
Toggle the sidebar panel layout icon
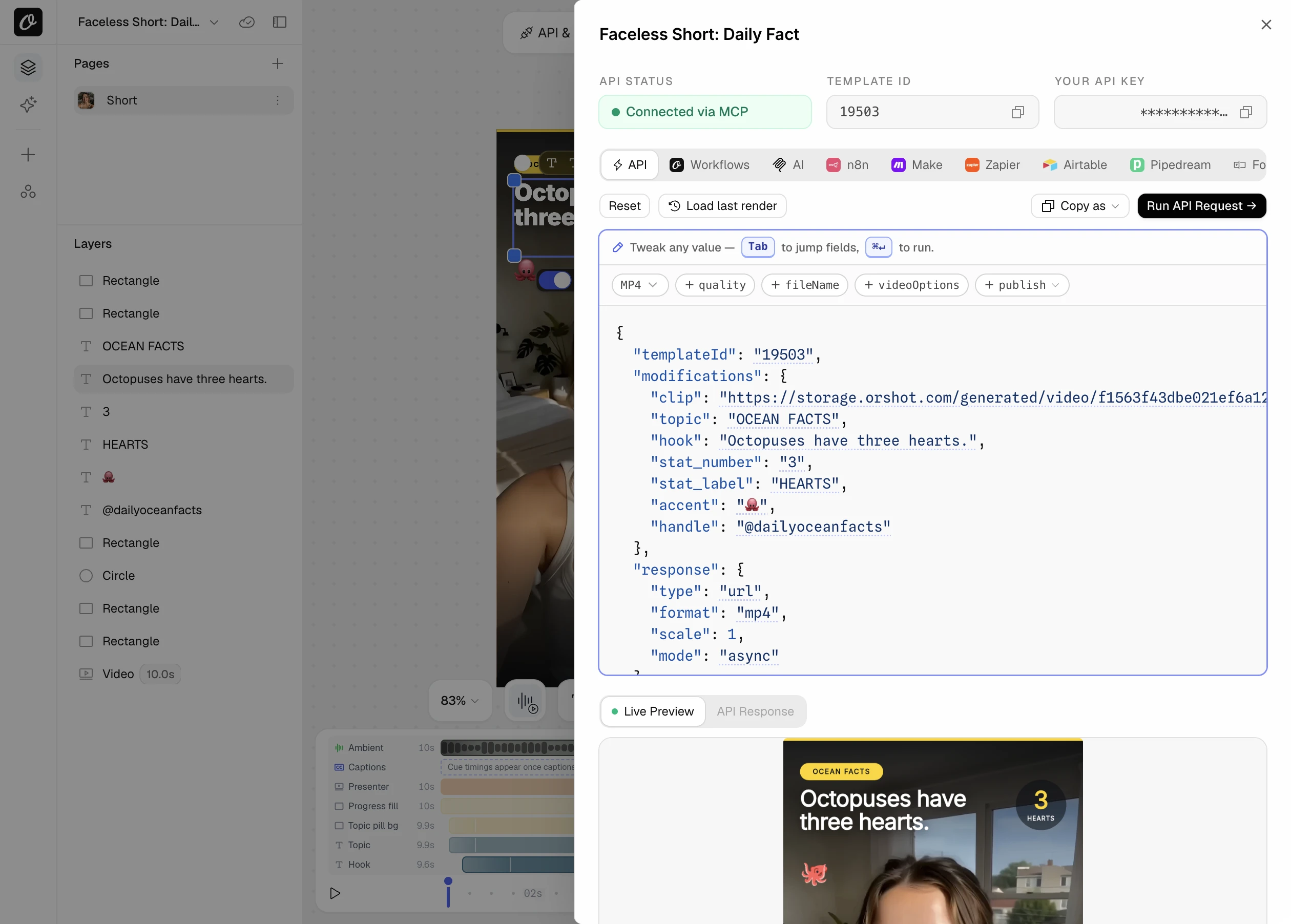click(x=279, y=22)
